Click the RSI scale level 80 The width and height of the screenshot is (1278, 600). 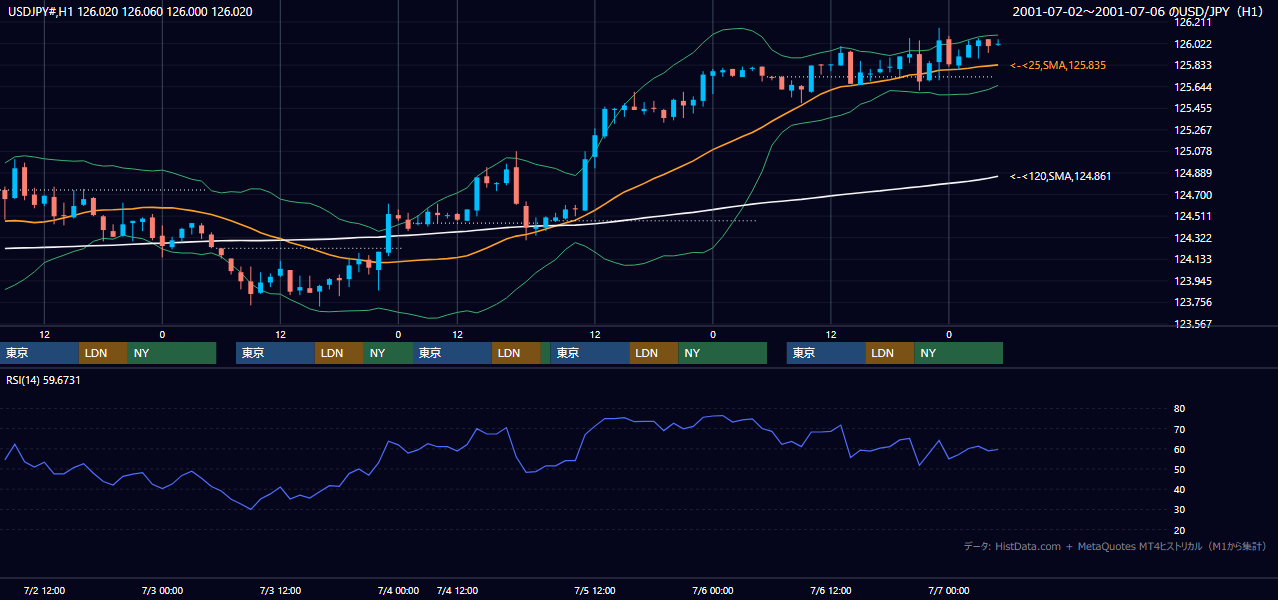pyautogui.click(x=1180, y=409)
